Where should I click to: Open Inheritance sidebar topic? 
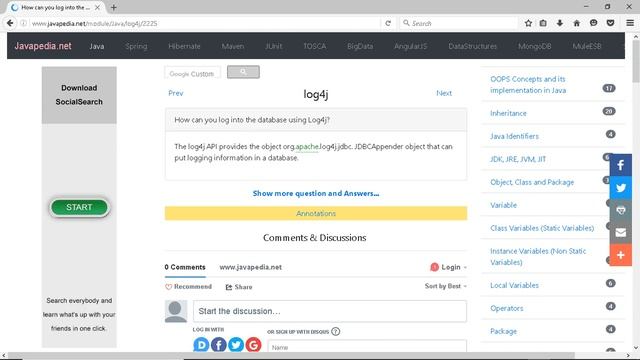[508, 113]
